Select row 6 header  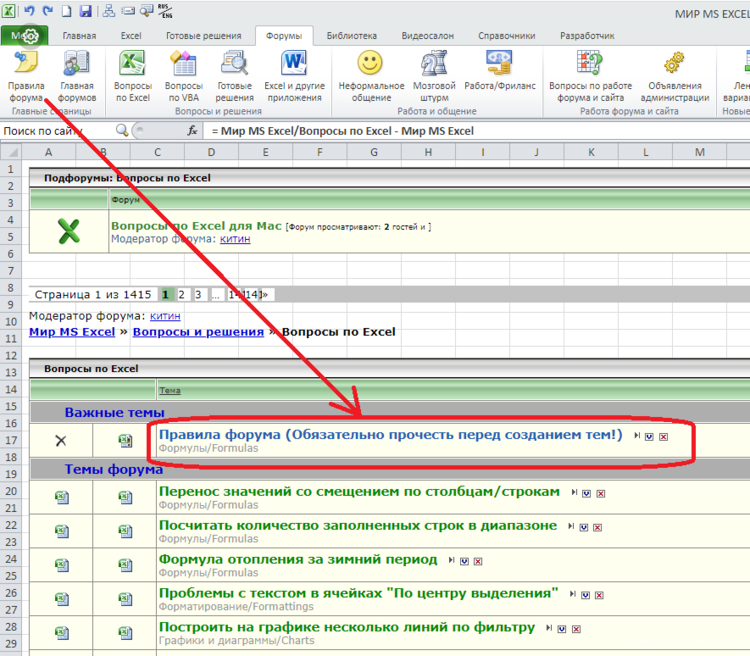click(11, 254)
